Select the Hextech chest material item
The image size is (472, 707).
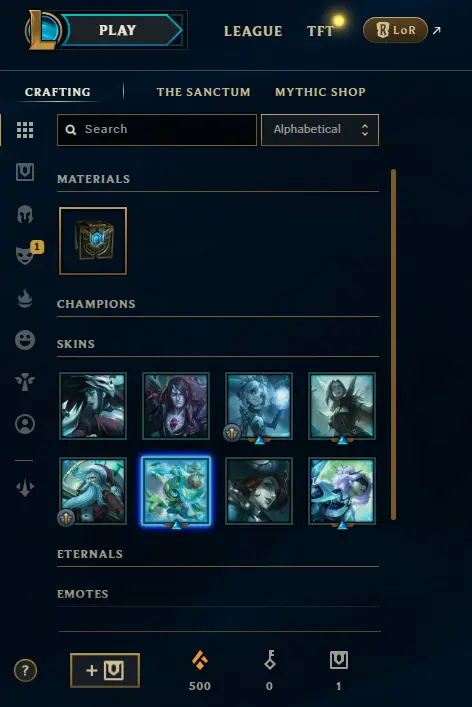(x=93, y=241)
